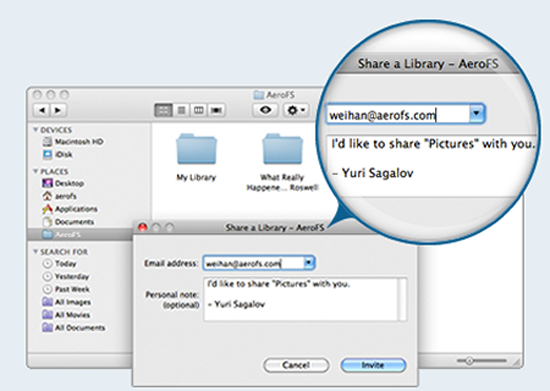Show Past Week search results
The image size is (550, 391).
point(66,289)
